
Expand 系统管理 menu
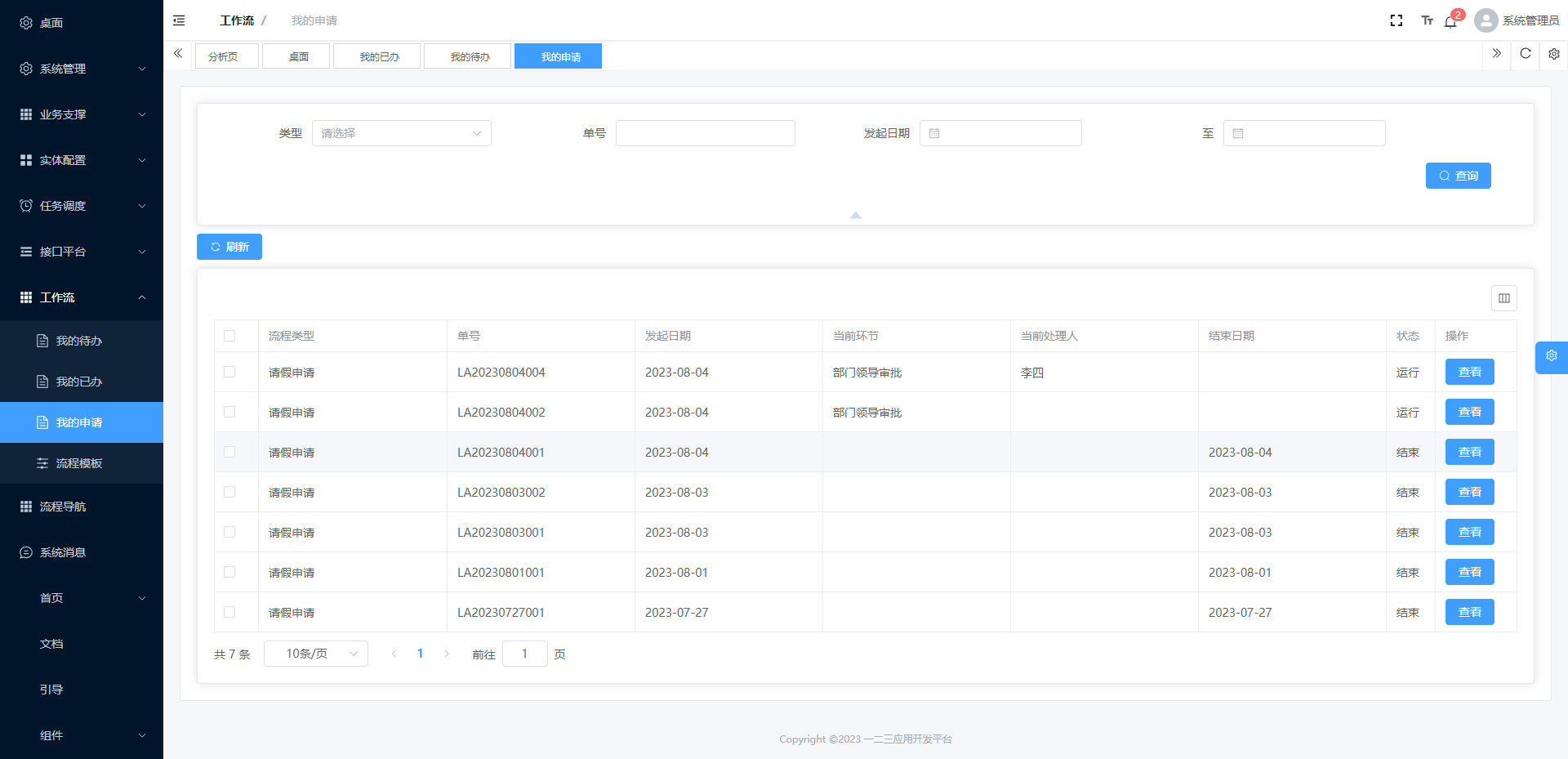[82, 69]
